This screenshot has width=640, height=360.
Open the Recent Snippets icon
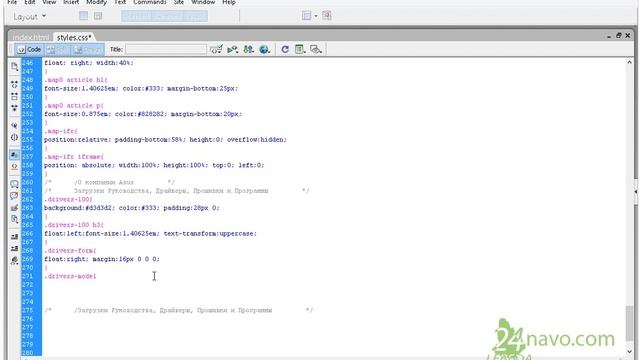[14, 220]
